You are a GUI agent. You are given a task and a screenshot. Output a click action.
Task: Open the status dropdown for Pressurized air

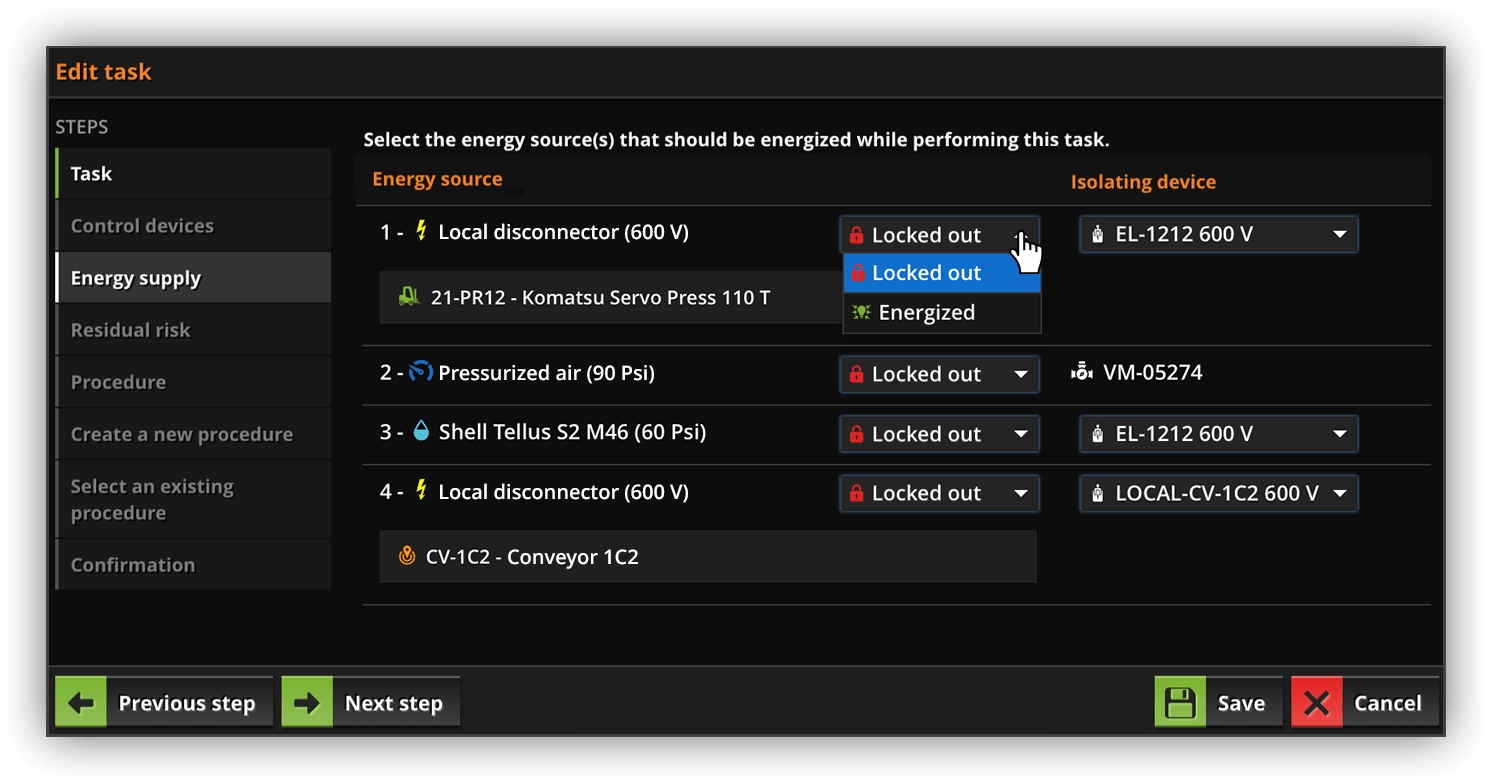pos(939,374)
